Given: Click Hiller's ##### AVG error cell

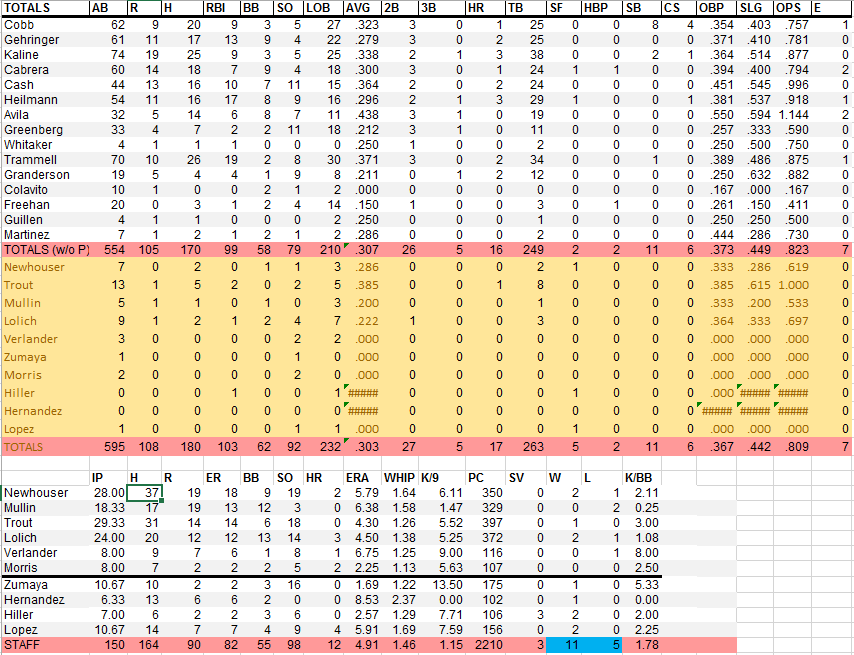Looking at the screenshot, I should 362,393.
